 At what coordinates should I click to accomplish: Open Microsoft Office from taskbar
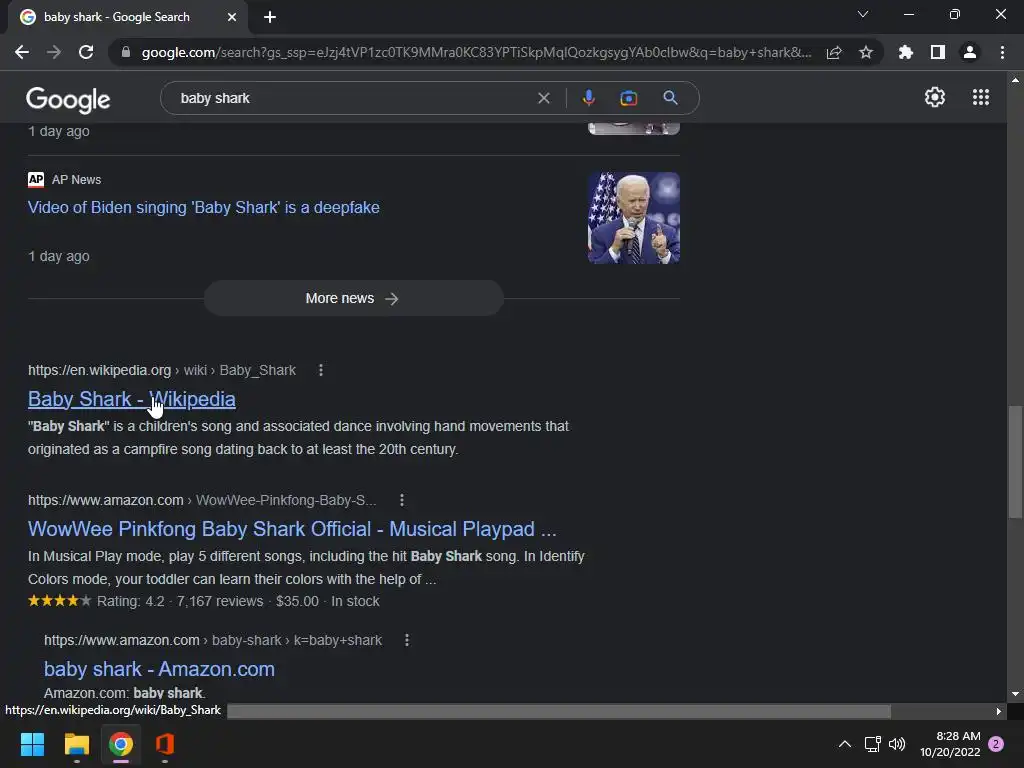point(165,744)
